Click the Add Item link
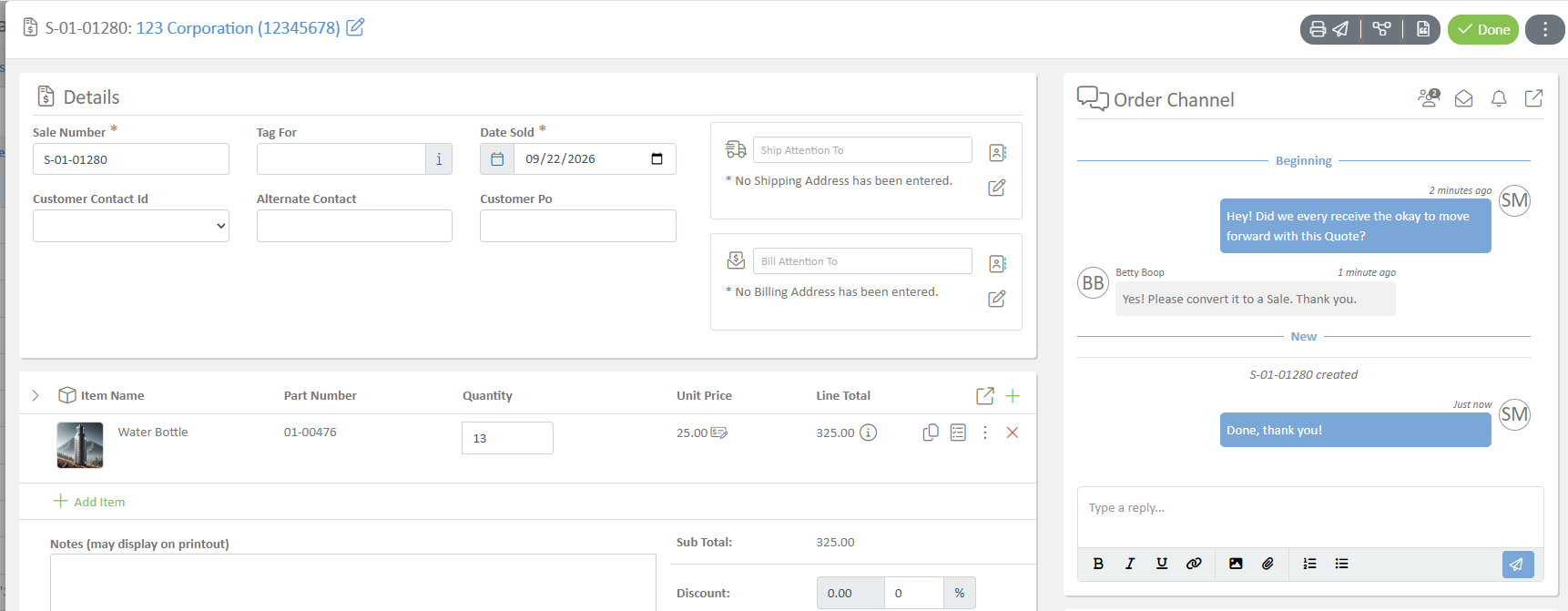Viewport: 1568px width, 611px height. (89, 502)
